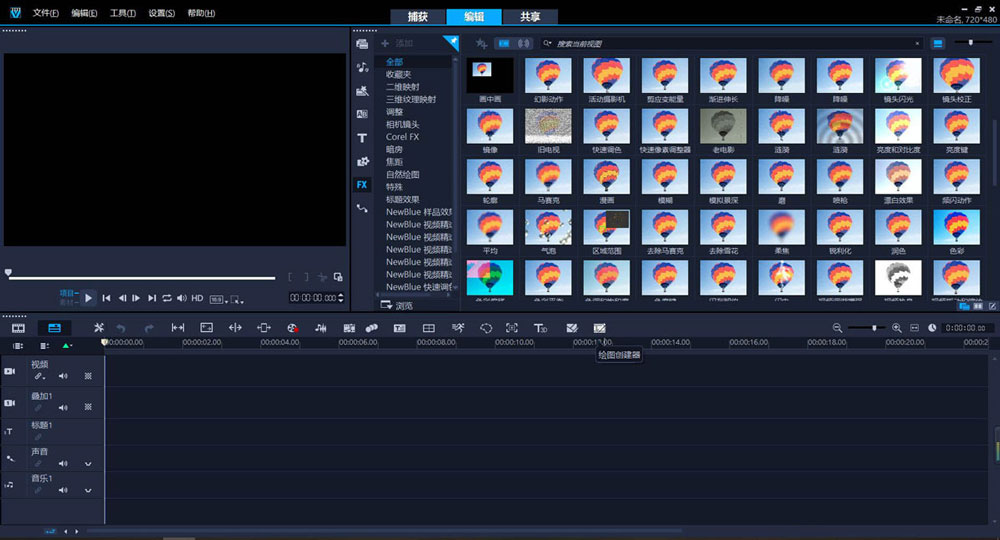Screen dimensions: 1000x540
Task: Open the Mask Creator icon
Action: [x=486, y=328]
